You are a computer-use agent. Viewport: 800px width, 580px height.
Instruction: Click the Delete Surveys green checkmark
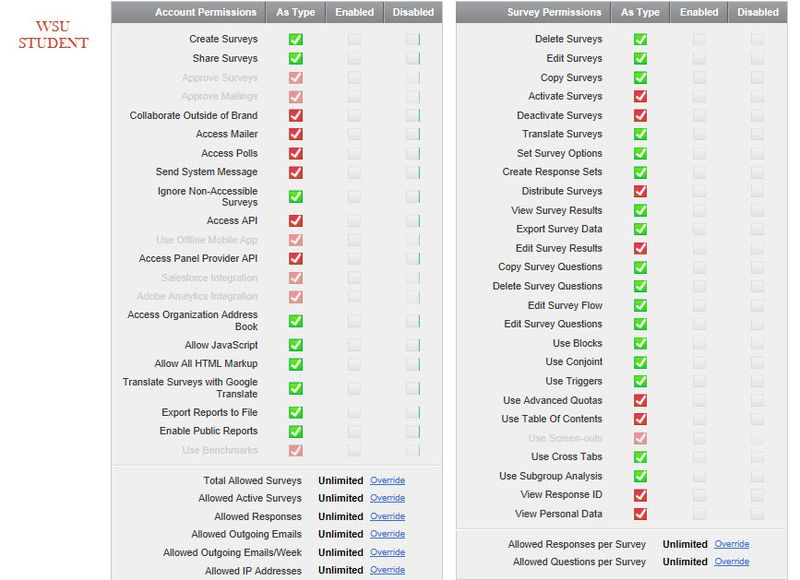coord(640,40)
